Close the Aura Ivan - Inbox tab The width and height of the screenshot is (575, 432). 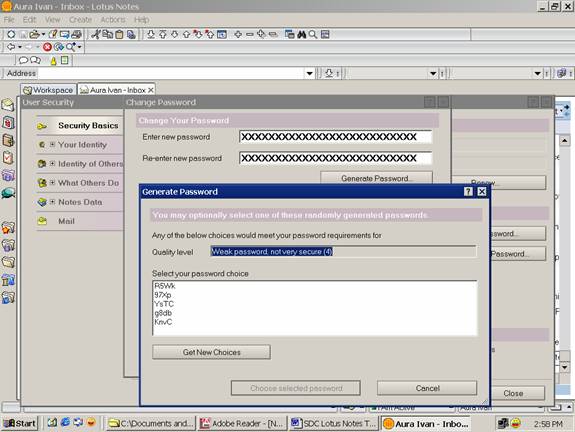[x=151, y=90]
